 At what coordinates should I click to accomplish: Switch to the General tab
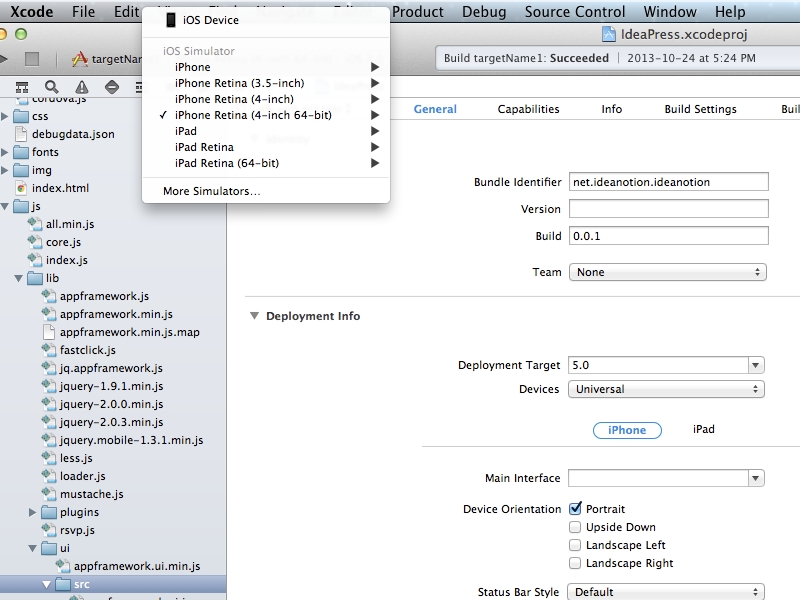435,109
